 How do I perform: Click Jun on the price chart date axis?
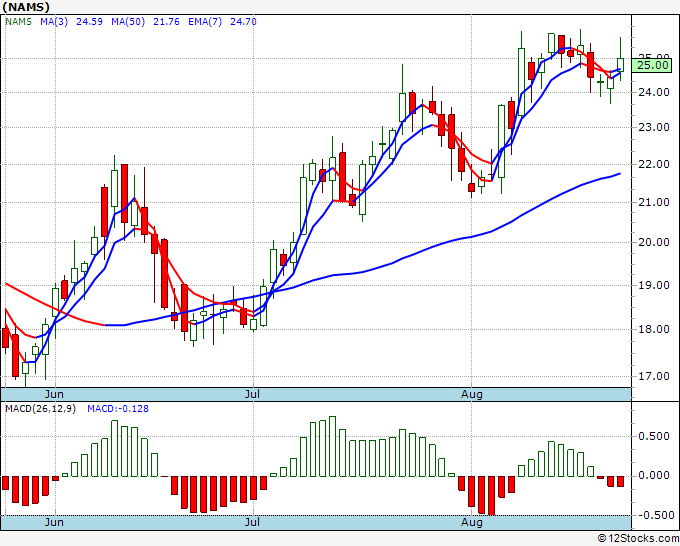click(54, 394)
